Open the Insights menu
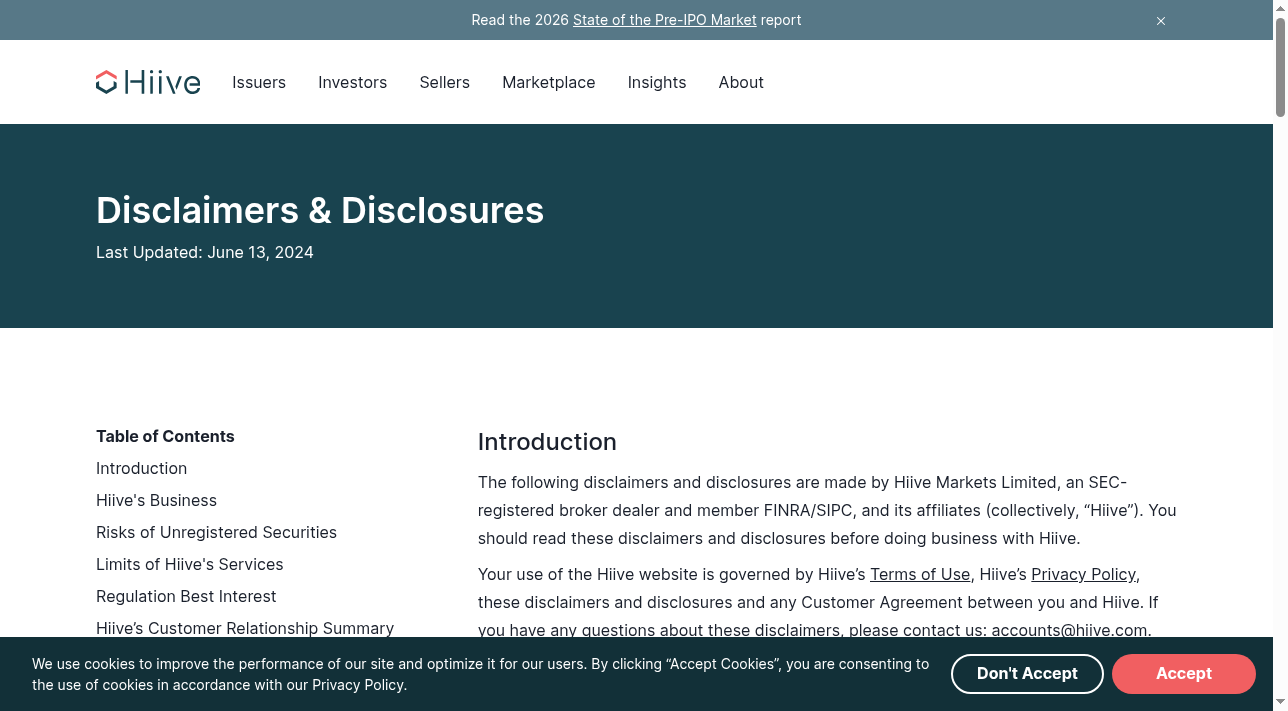1288x711 pixels. pos(657,82)
